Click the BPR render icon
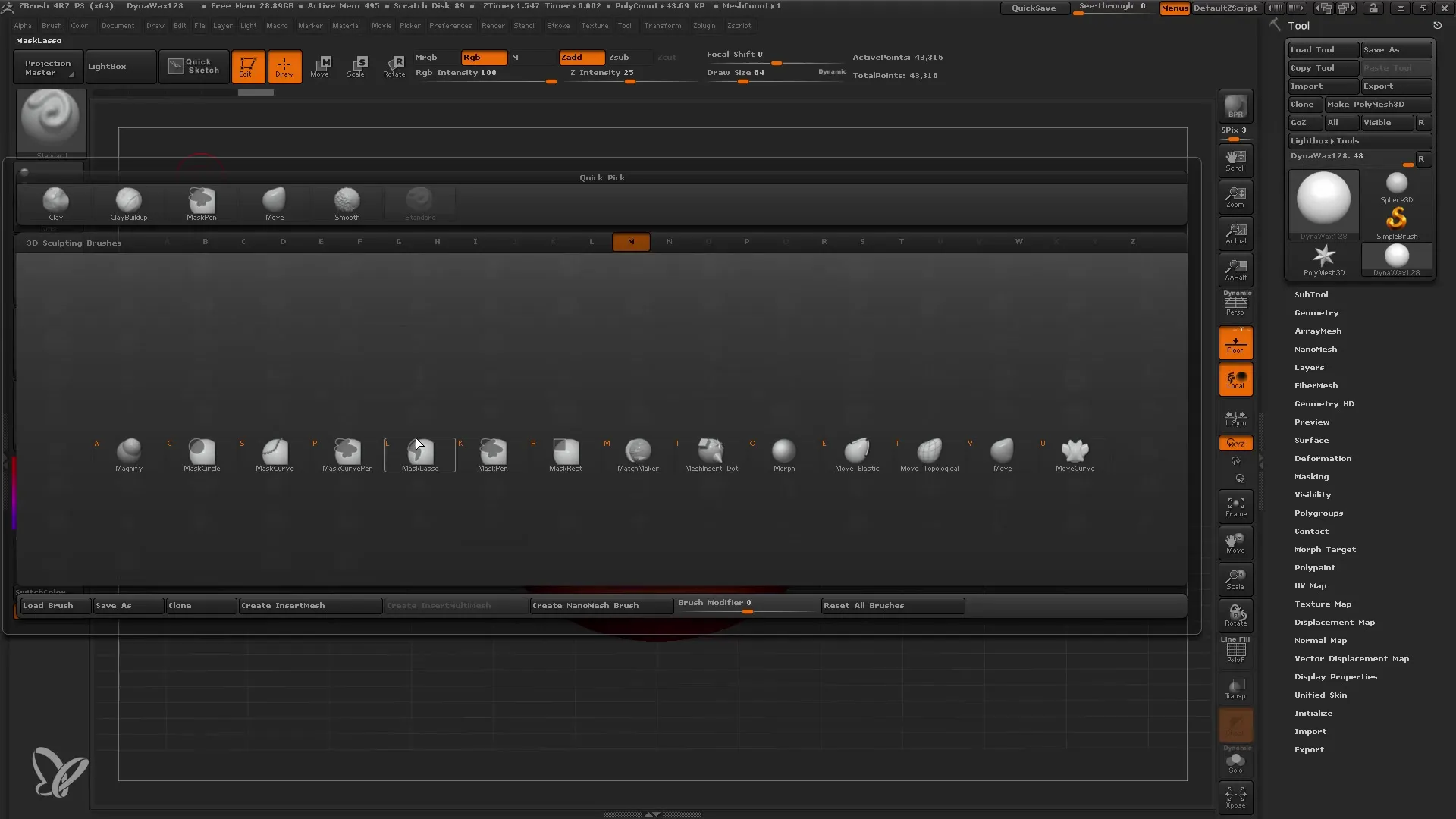1456x819 pixels. pos(1235,105)
